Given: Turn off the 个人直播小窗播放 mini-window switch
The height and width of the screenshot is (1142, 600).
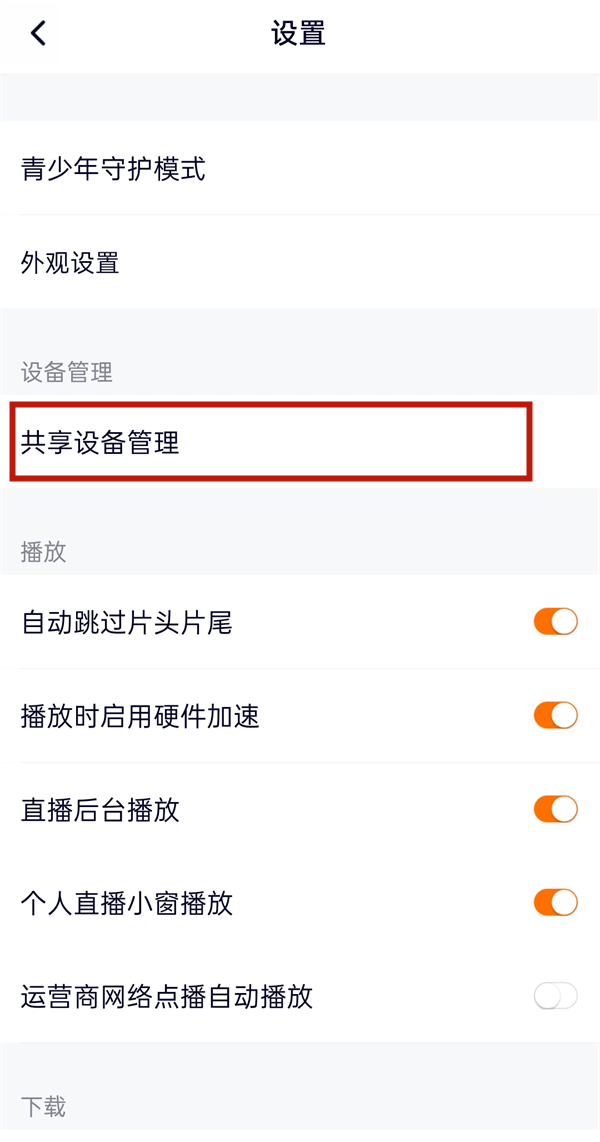Looking at the screenshot, I should click(556, 903).
